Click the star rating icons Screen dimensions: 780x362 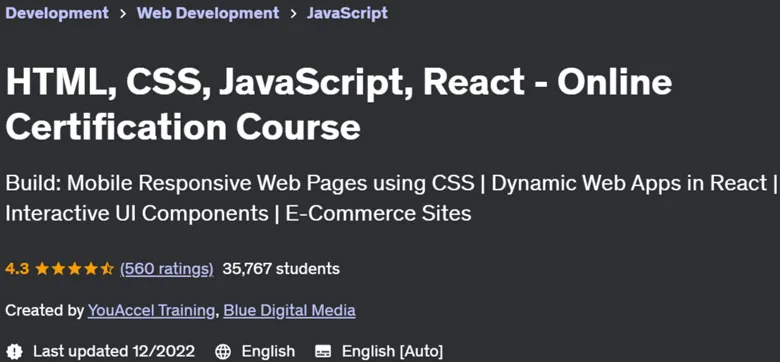pos(75,269)
